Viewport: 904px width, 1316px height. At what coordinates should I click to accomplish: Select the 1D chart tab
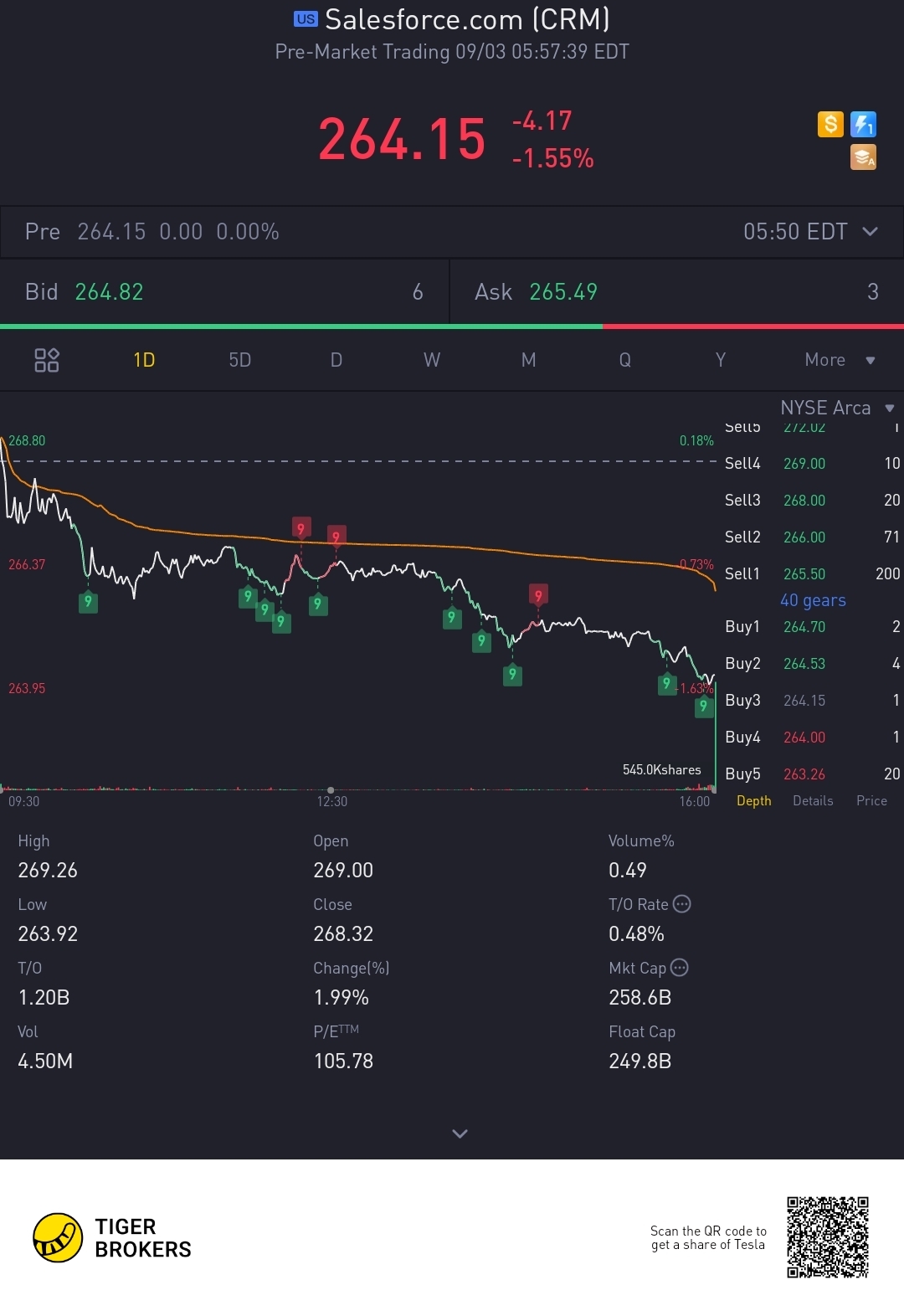click(x=144, y=360)
